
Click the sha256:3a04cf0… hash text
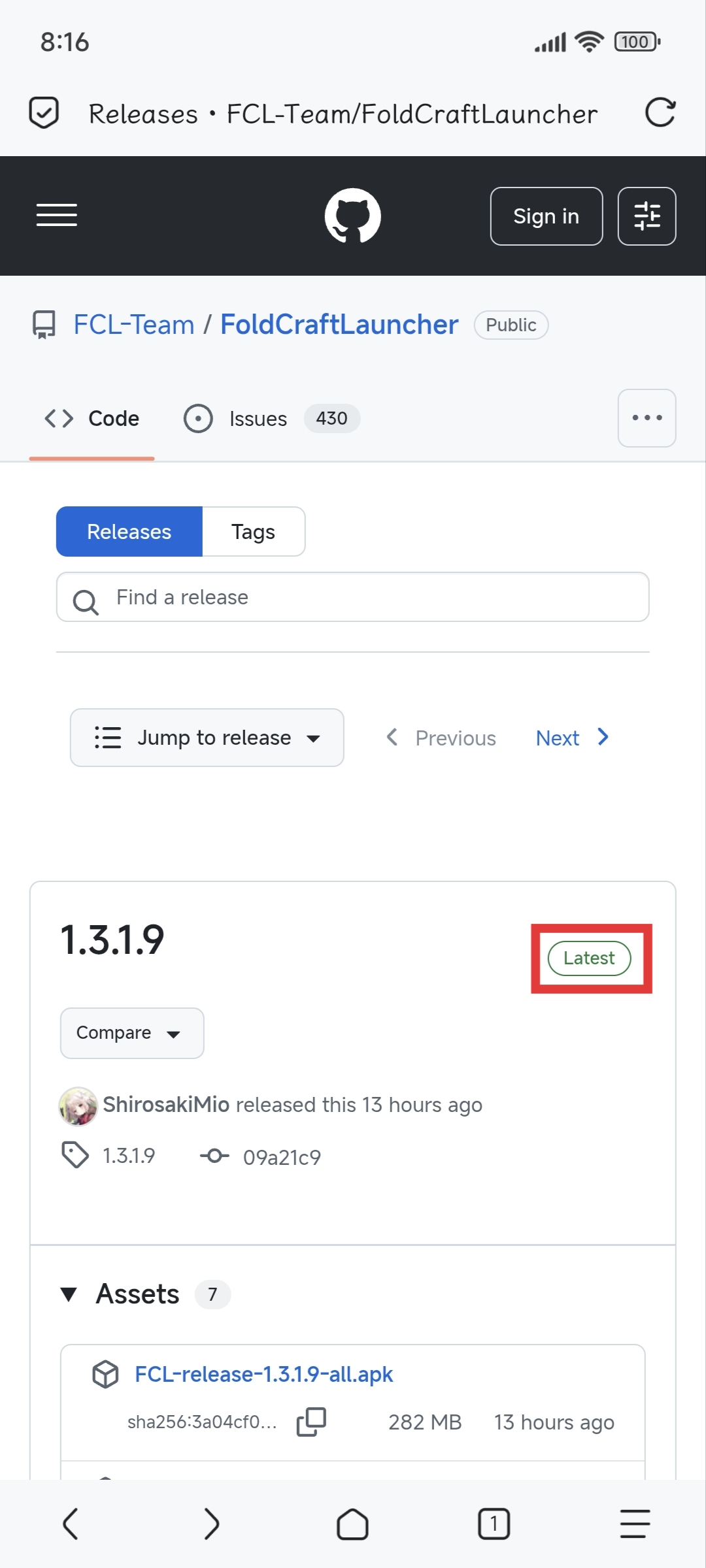(202, 1422)
